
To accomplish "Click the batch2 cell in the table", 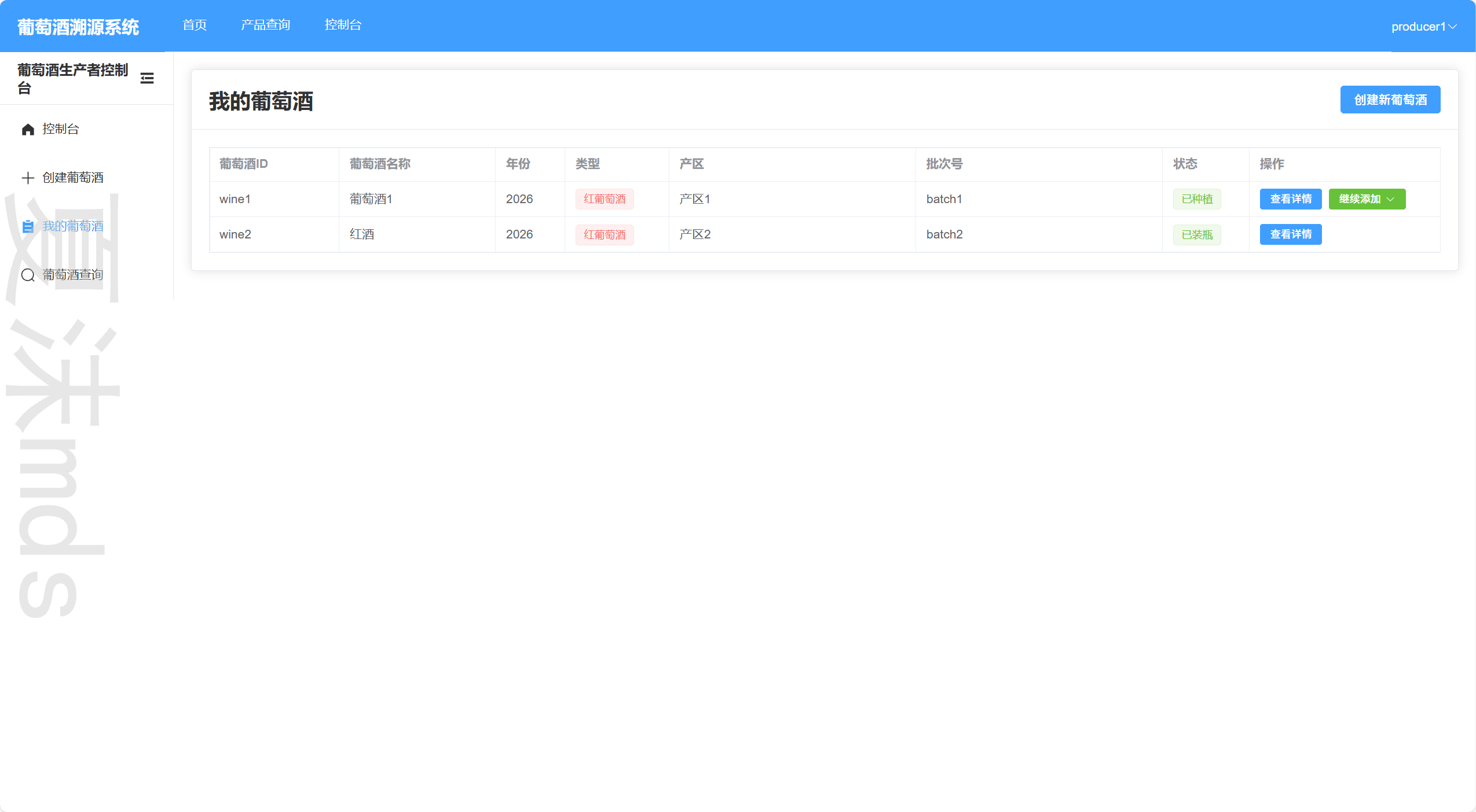I will click(944, 234).
